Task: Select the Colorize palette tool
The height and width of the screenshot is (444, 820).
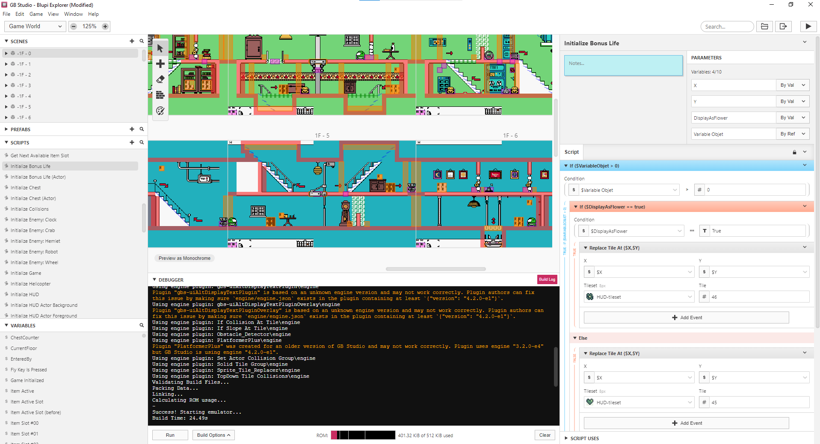Action: (x=160, y=110)
